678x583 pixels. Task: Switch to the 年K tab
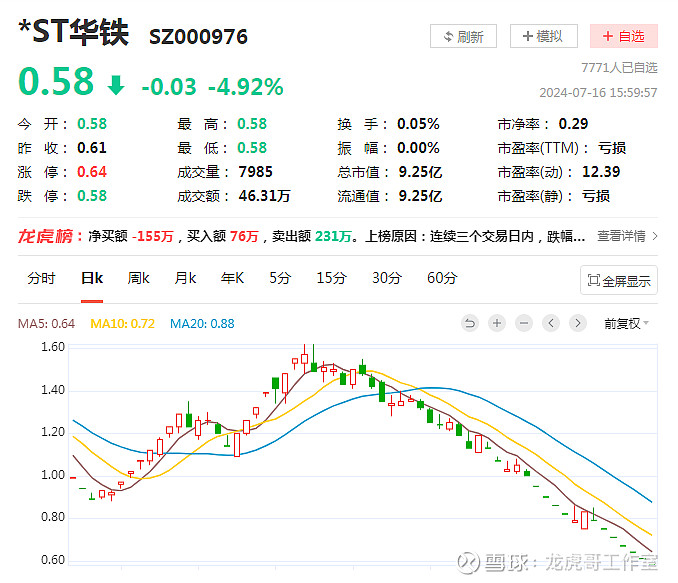point(232,278)
